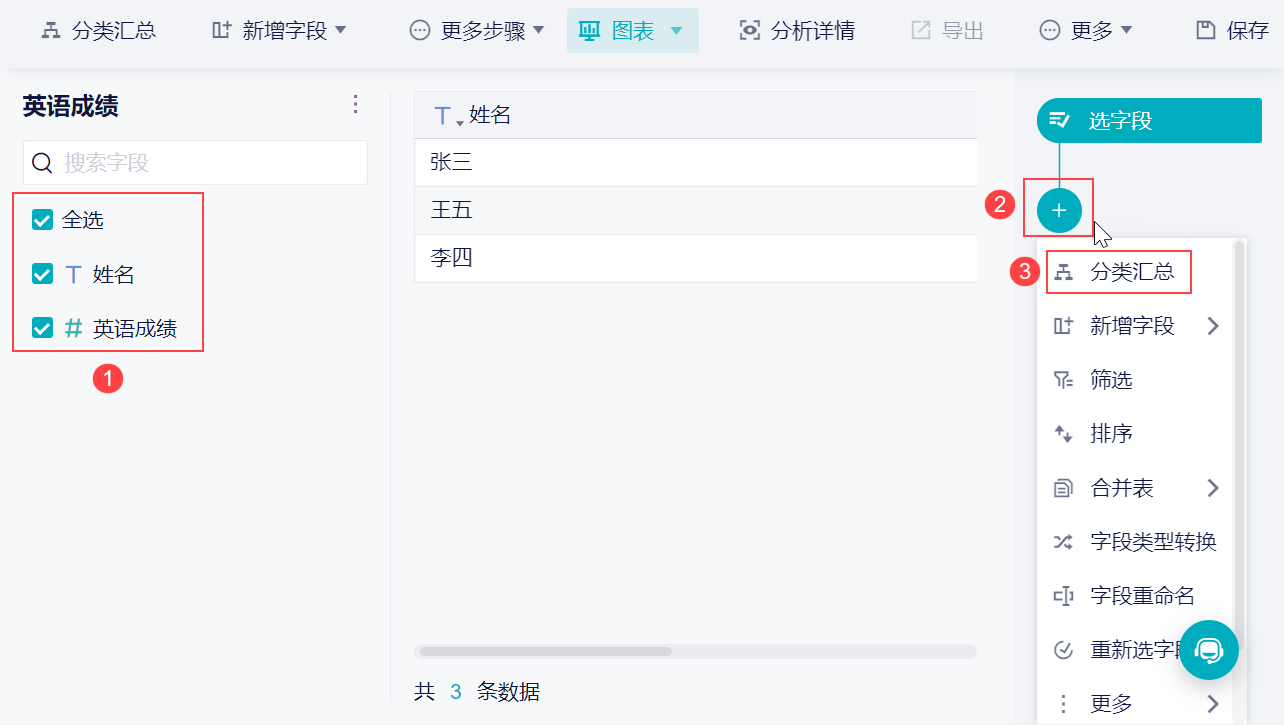Screen dimensions: 1284x725
Task: Toggle the 英语成绩 field checkbox
Action: pos(42,328)
